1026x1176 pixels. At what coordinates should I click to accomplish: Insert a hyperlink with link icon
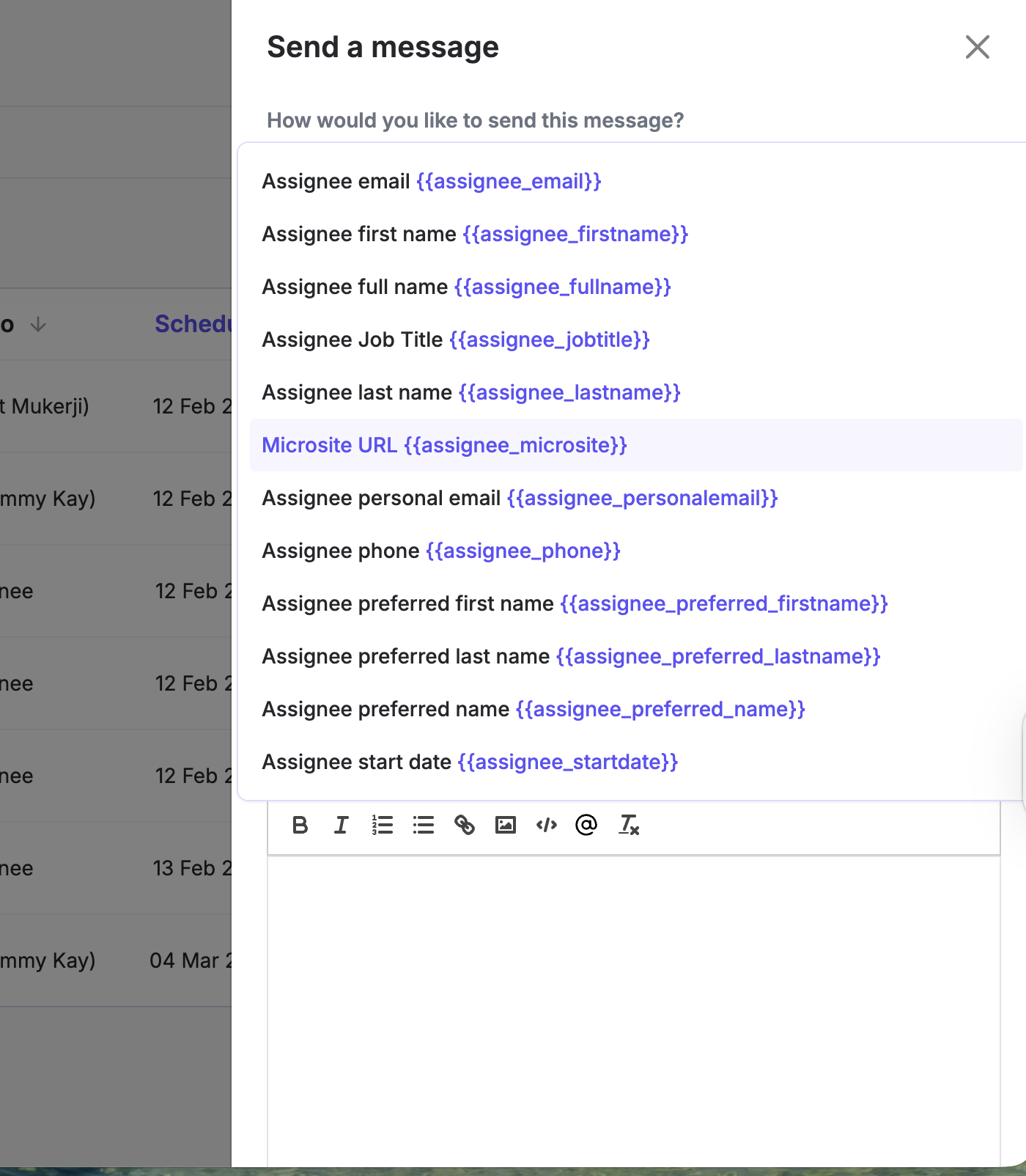pos(464,826)
